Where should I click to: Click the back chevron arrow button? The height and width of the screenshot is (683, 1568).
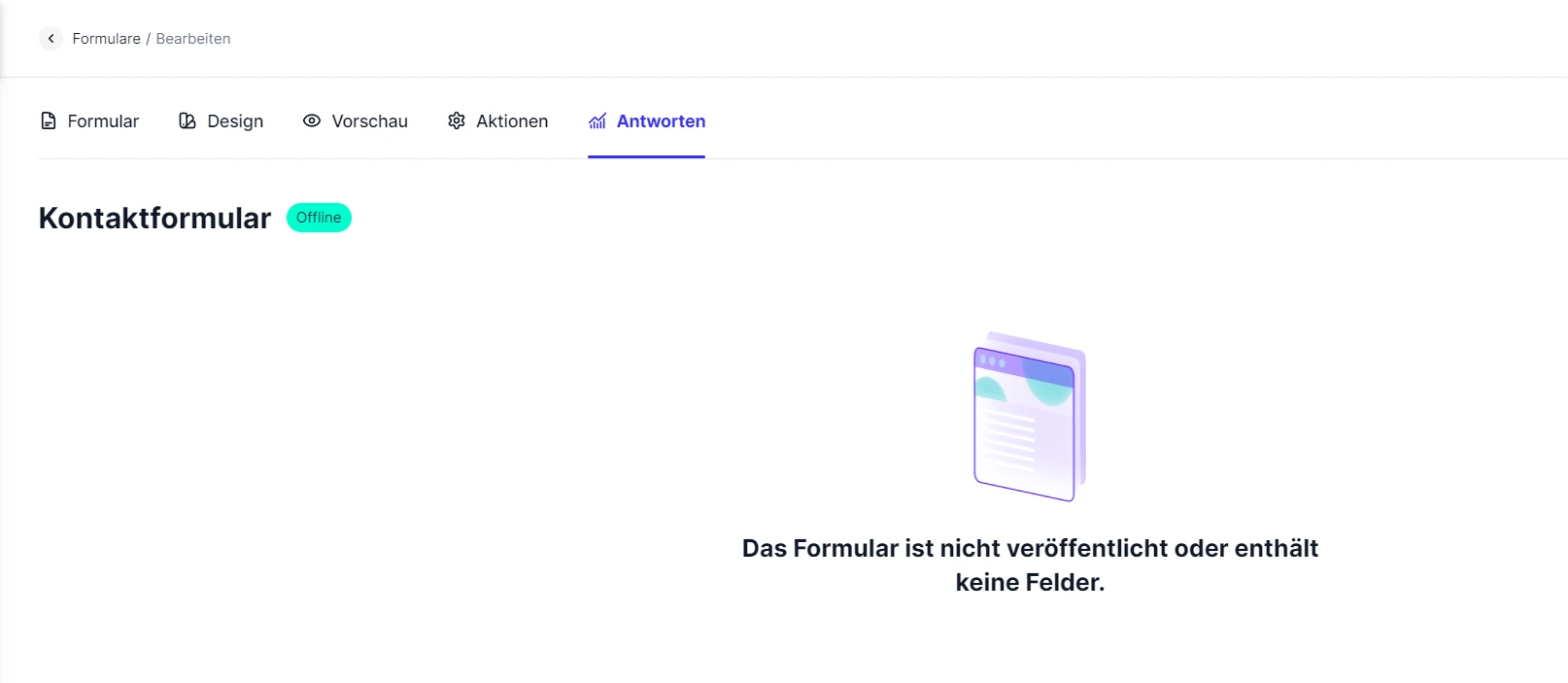tap(51, 39)
